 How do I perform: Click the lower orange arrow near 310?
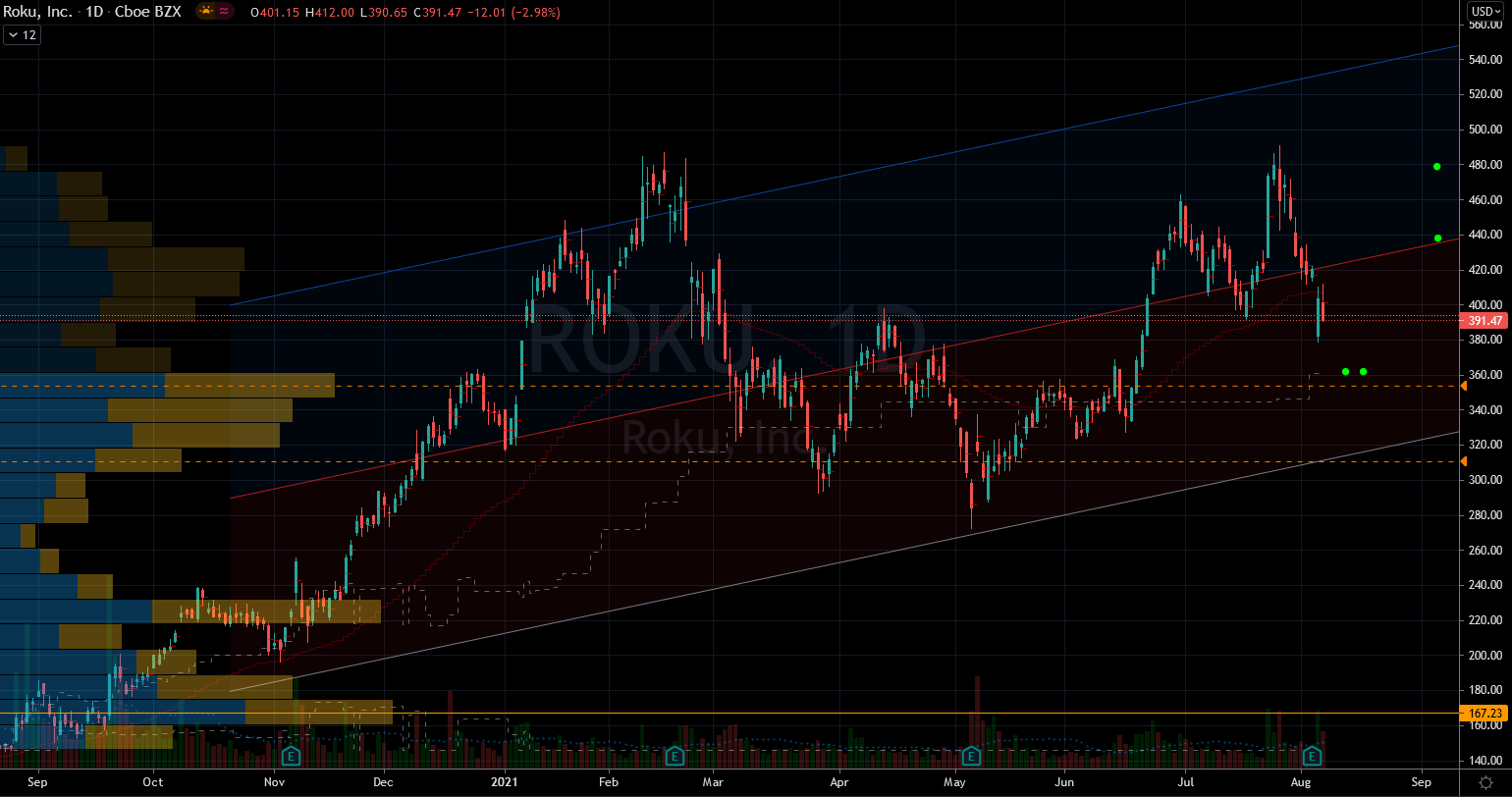point(1464,461)
